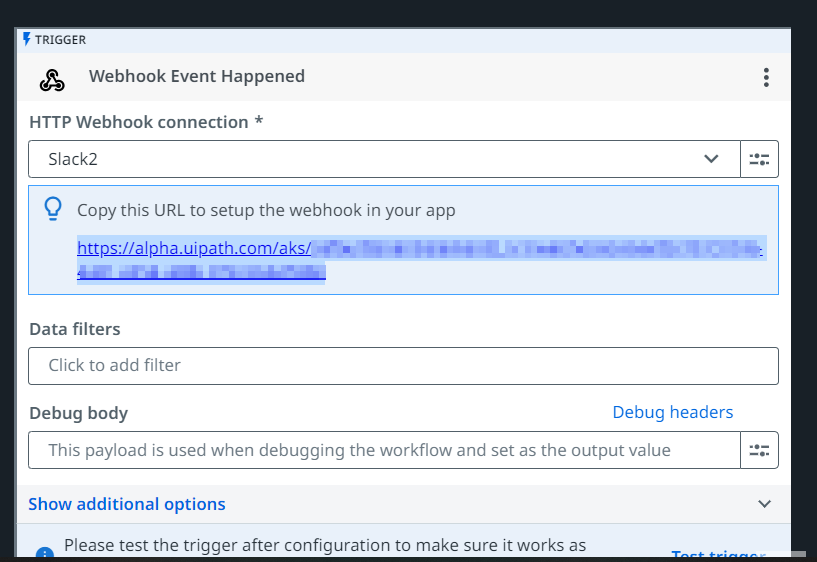Click the lightbulb hint icon
The width and height of the screenshot is (817, 562).
[53, 209]
